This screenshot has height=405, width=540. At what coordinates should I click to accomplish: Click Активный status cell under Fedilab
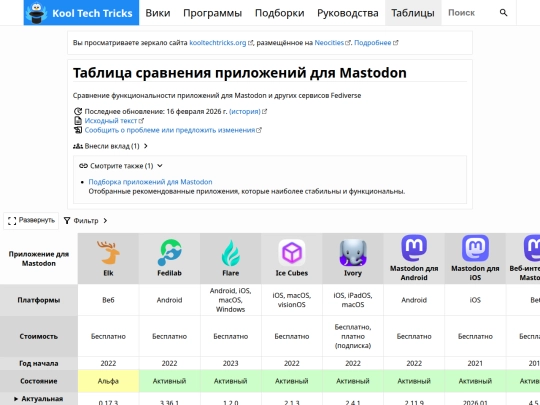point(169,381)
